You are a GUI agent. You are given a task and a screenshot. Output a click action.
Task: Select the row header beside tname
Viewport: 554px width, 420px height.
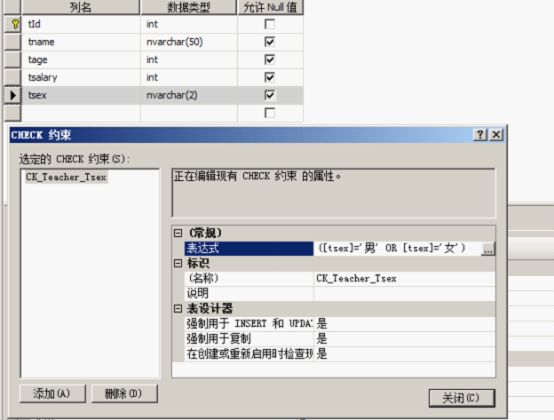pyautogui.click(x=12, y=42)
